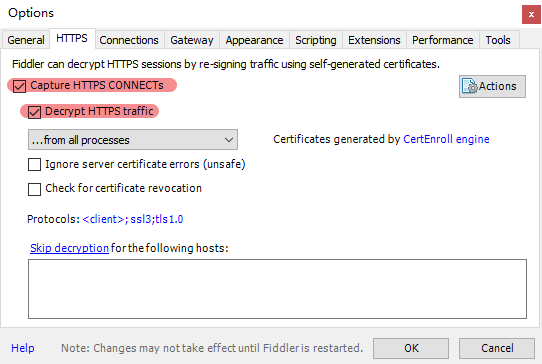Expand the from all processes dropdown
The width and height of the screenshot is (542, 364).
pos(133,140)
